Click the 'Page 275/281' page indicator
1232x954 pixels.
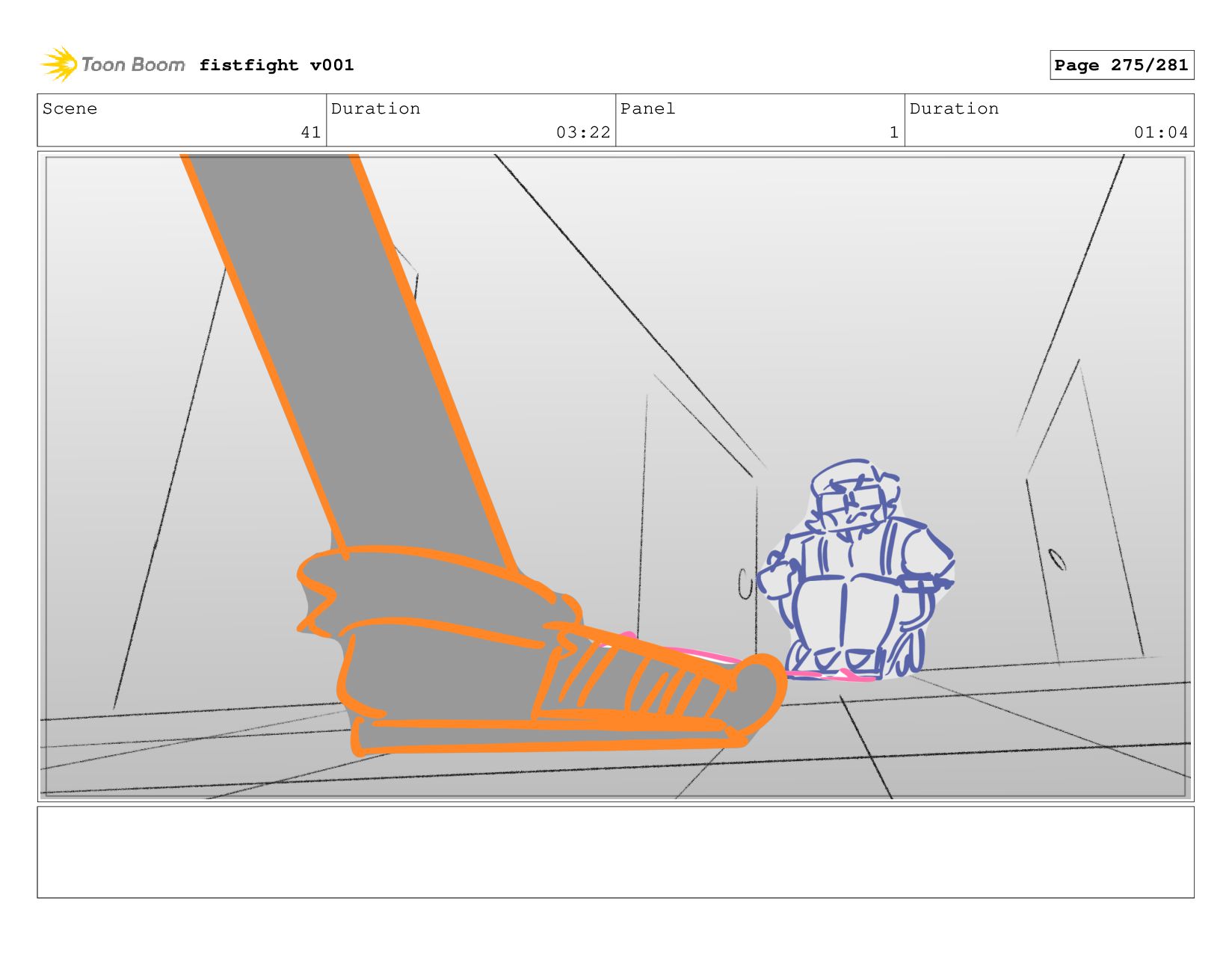coord(1121,65)
